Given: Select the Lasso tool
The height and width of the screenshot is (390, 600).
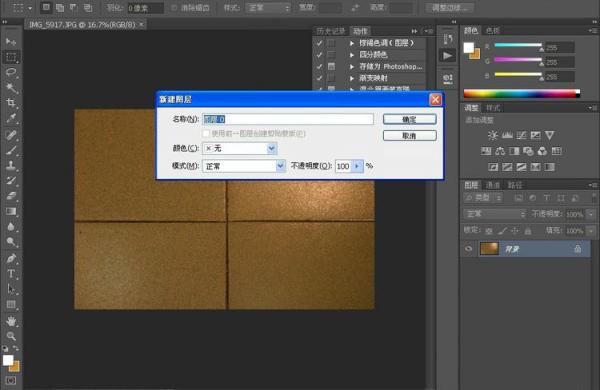Looking at the screenshot, I should 11,72.
